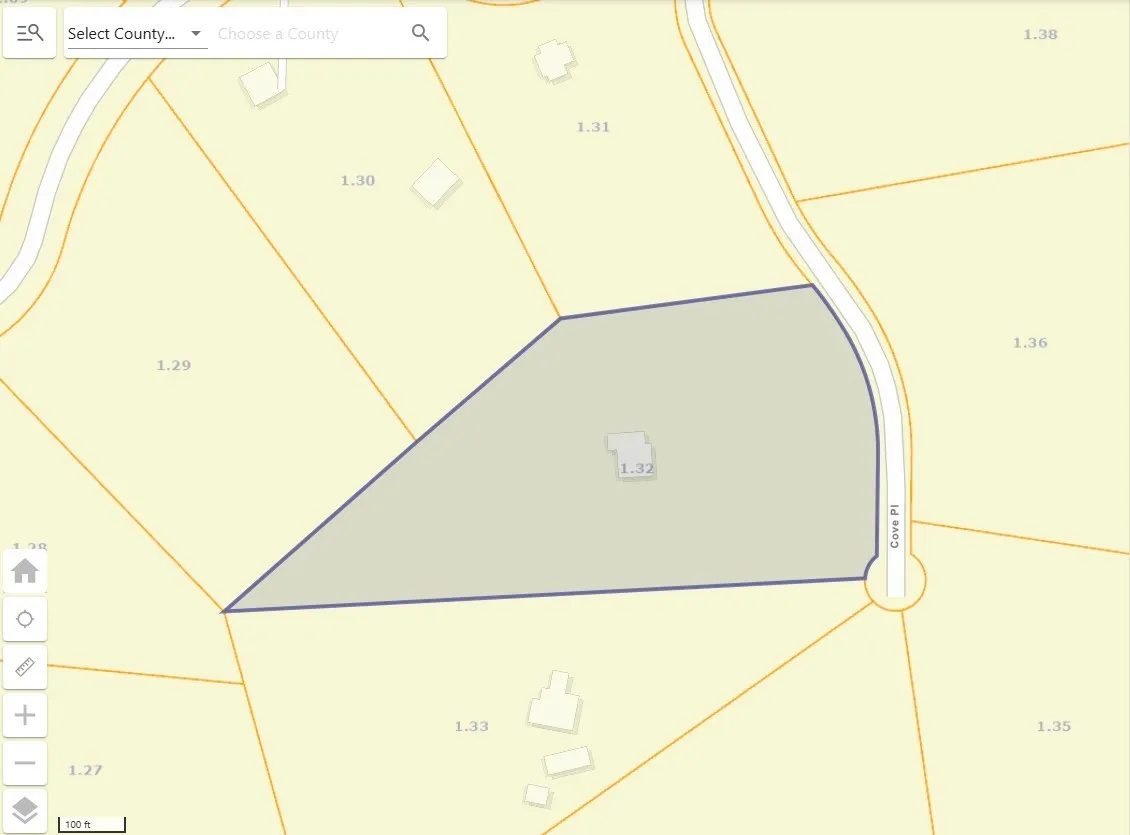1130x835 pixels.
Task: Expand the Select County dropdown
Action: (x=137, y=34)
